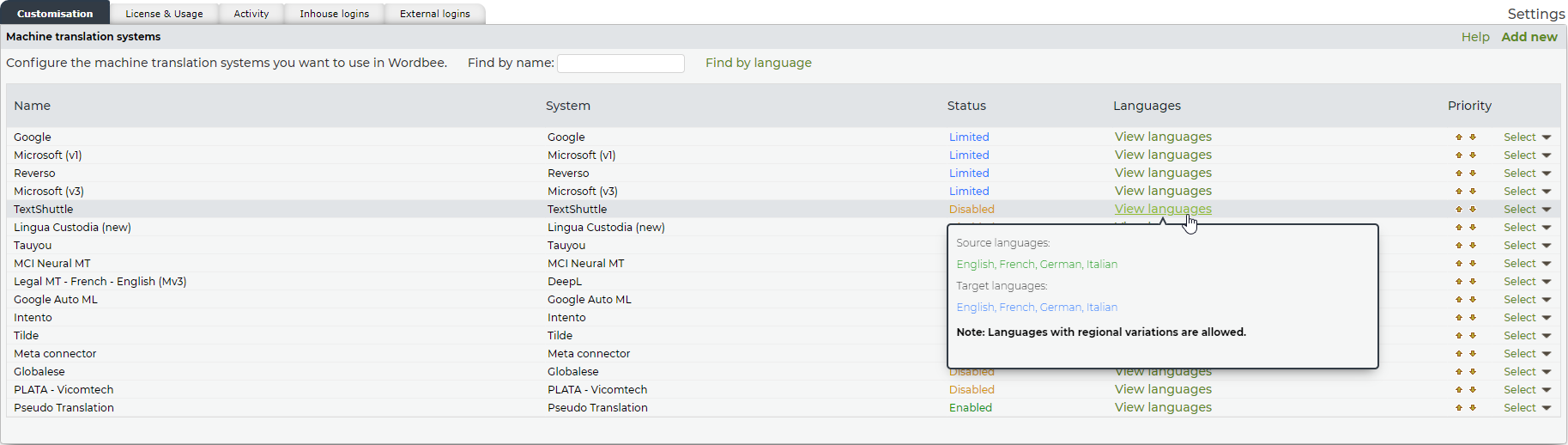Raise priority of Pseudo Translation

1458,408
